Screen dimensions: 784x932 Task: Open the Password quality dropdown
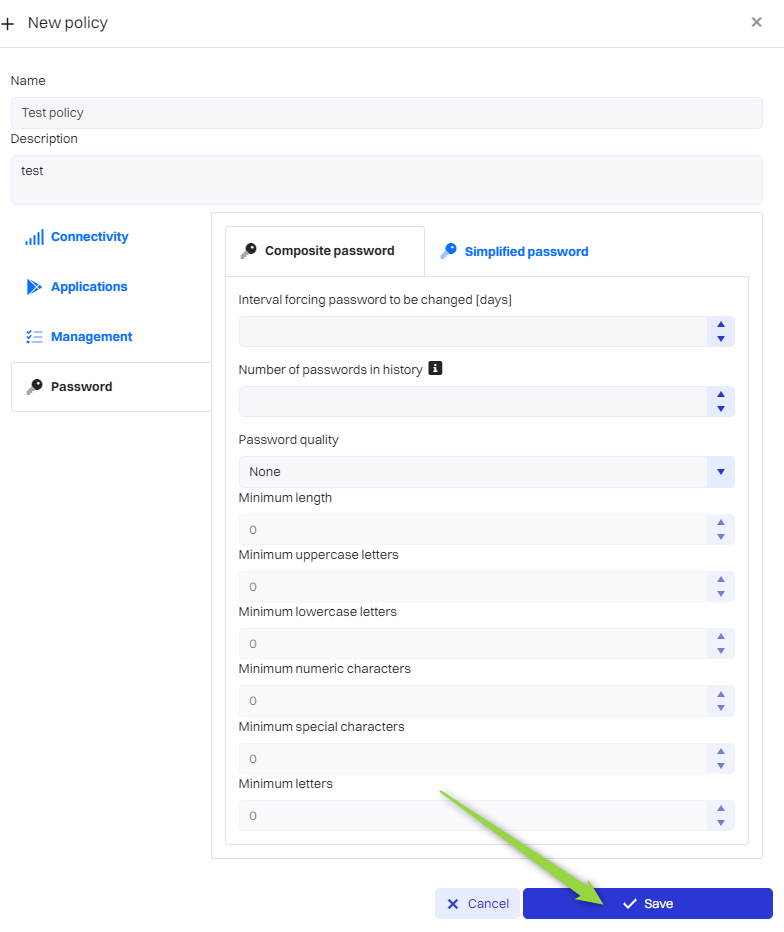click(720, 472)
